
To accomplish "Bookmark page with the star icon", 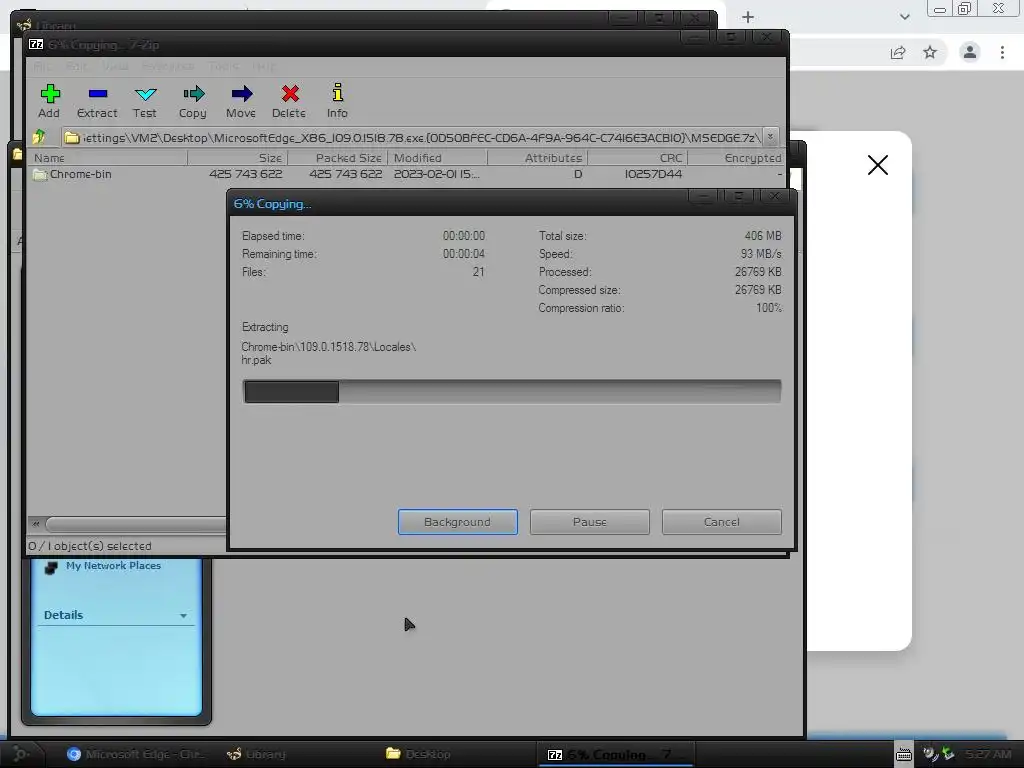I will point(930,52).
